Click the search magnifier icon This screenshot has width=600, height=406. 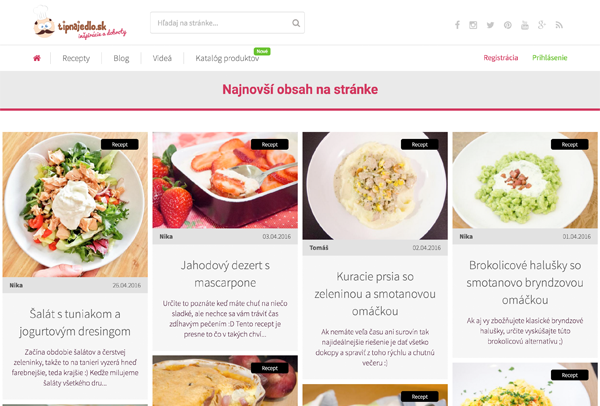(x=296, y=23)
